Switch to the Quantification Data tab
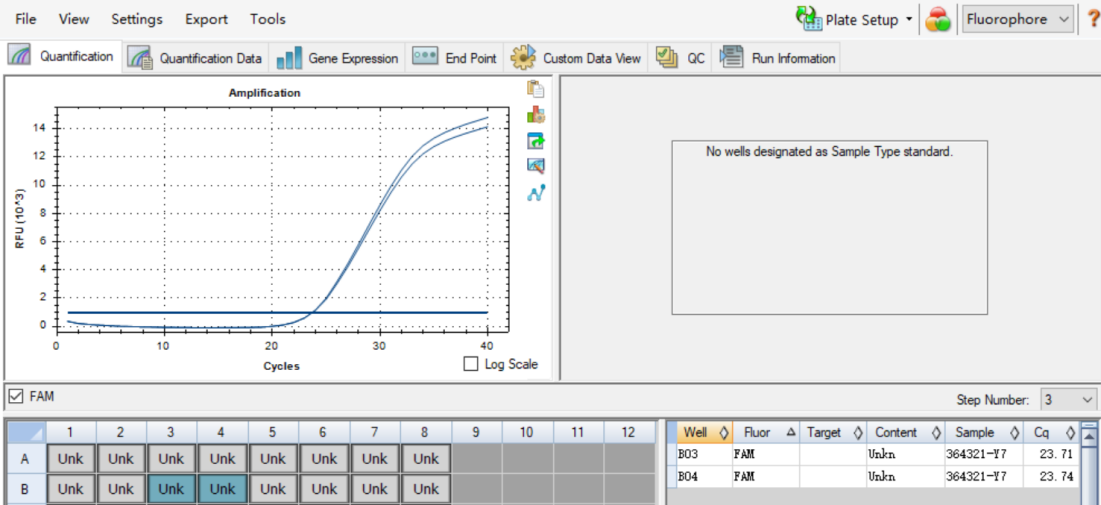Viewport: 1101px width, 505px height. [196, 58]
